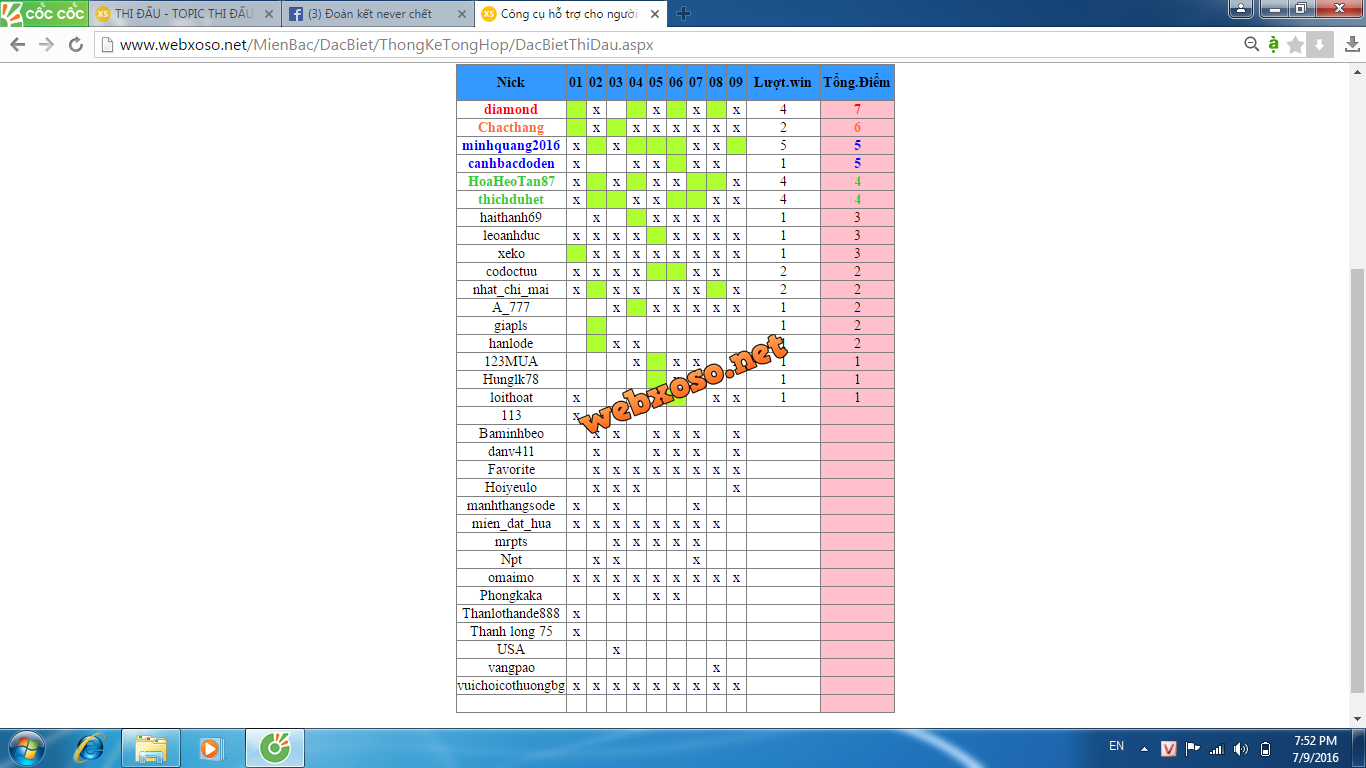Viewport: 1366px width, 768px height.
Task: Click the nick codoctuu
Action: click(511, 272)
